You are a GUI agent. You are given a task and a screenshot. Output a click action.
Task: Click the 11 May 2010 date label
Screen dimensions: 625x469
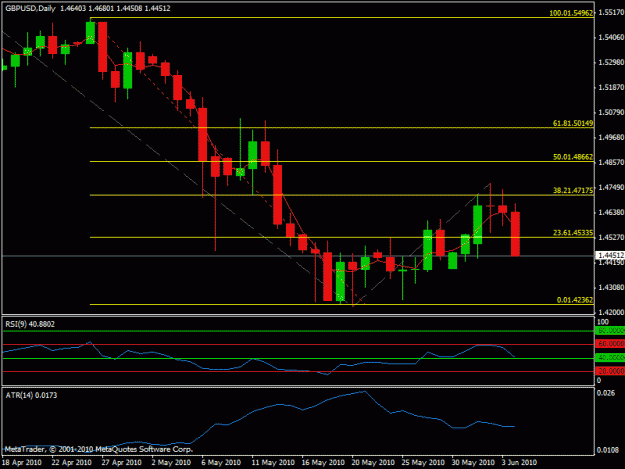point(273,462)
